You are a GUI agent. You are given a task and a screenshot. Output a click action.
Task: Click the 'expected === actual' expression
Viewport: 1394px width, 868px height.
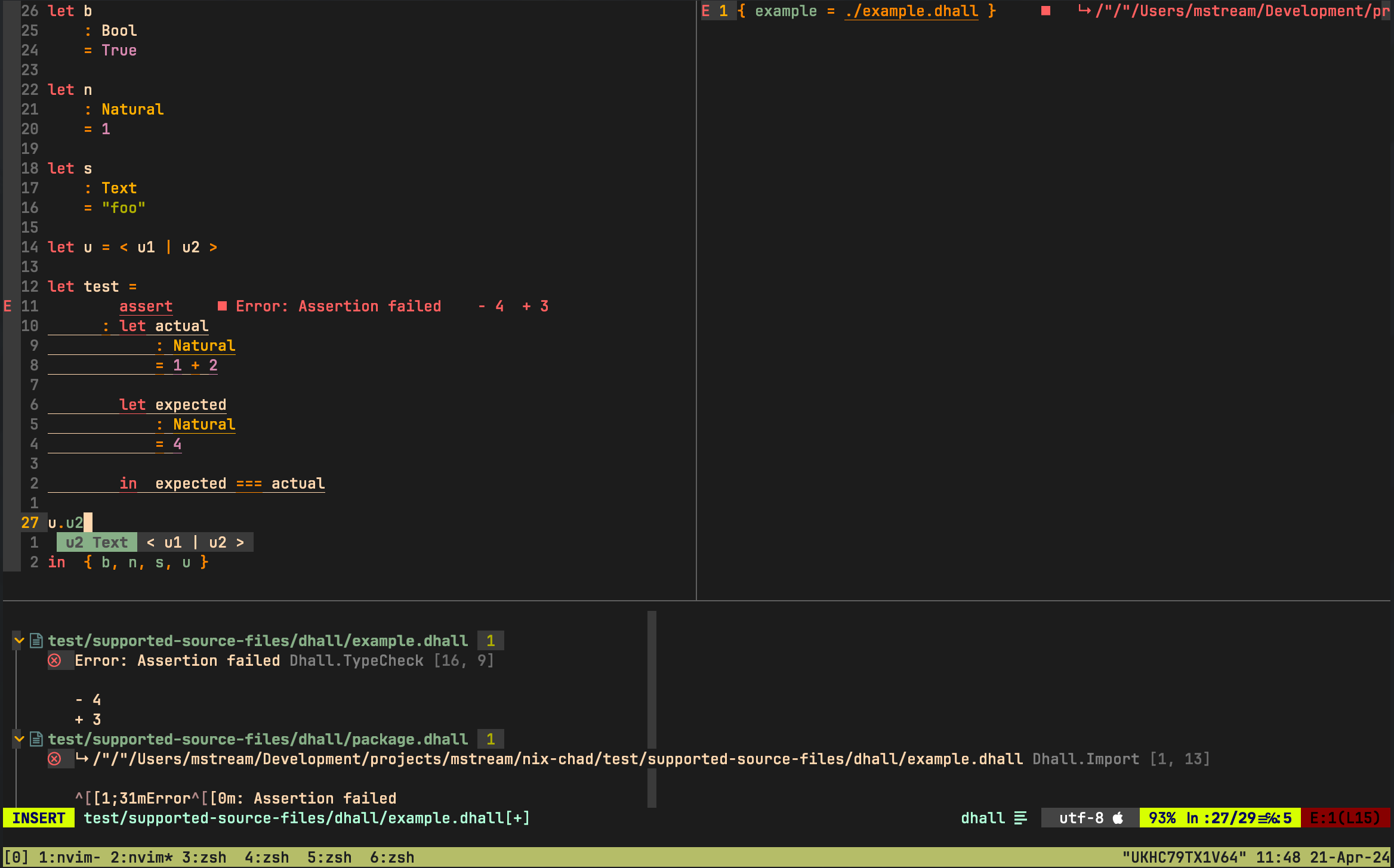[240, 483]
